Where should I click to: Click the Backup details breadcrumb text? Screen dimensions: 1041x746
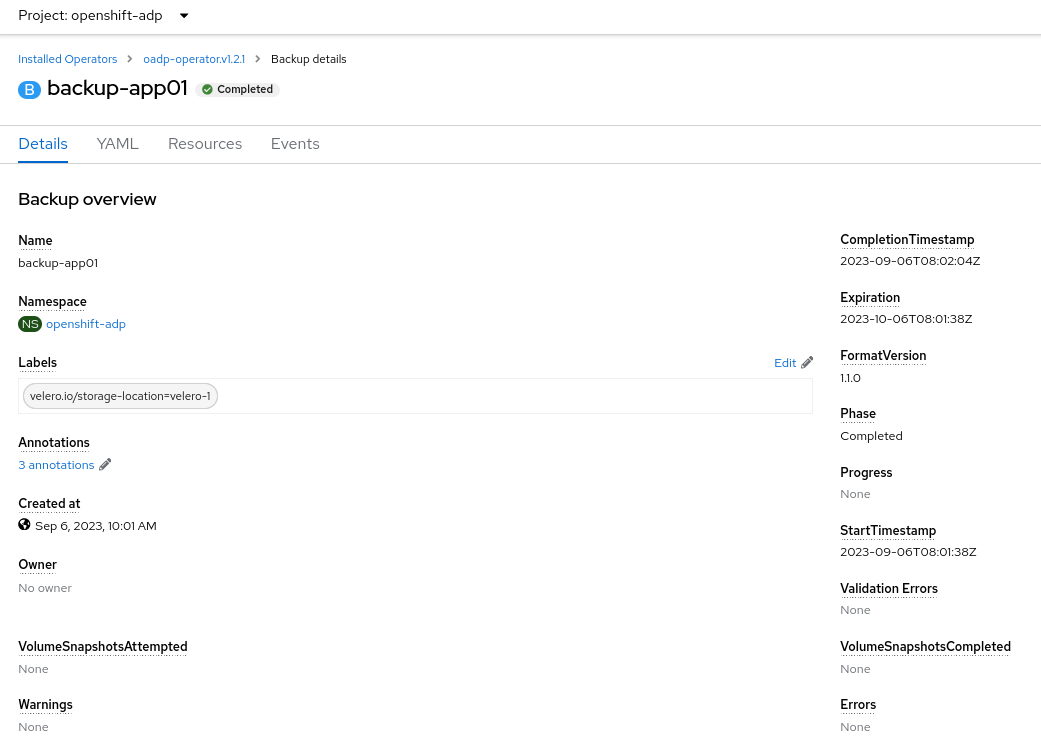click(x=309, y=59)
